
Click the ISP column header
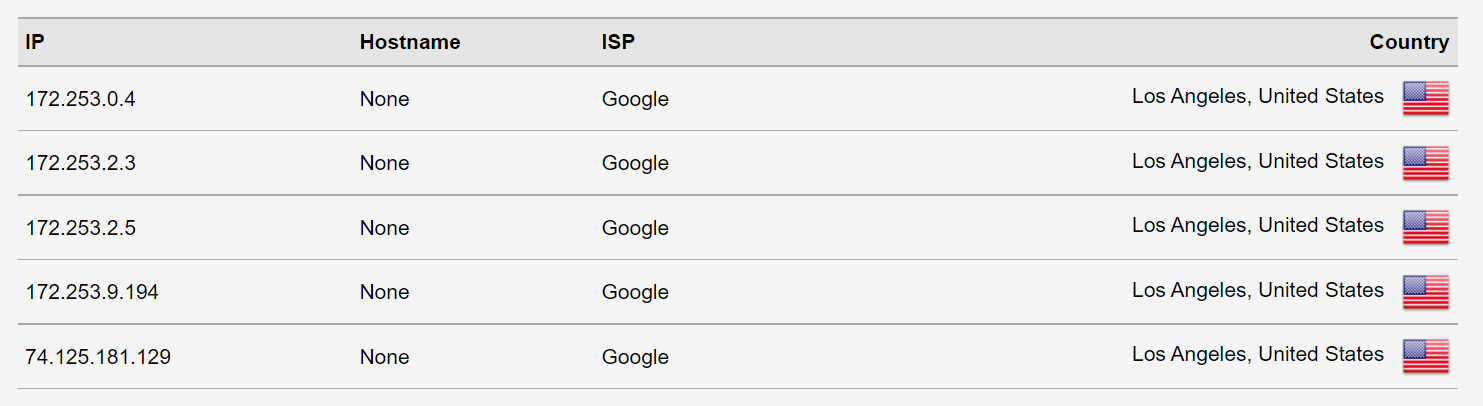618,42
